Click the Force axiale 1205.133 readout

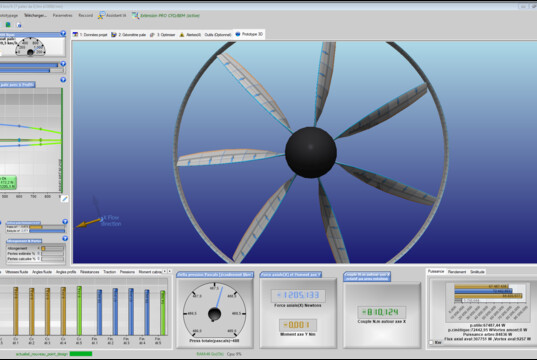tap(298, 295)
